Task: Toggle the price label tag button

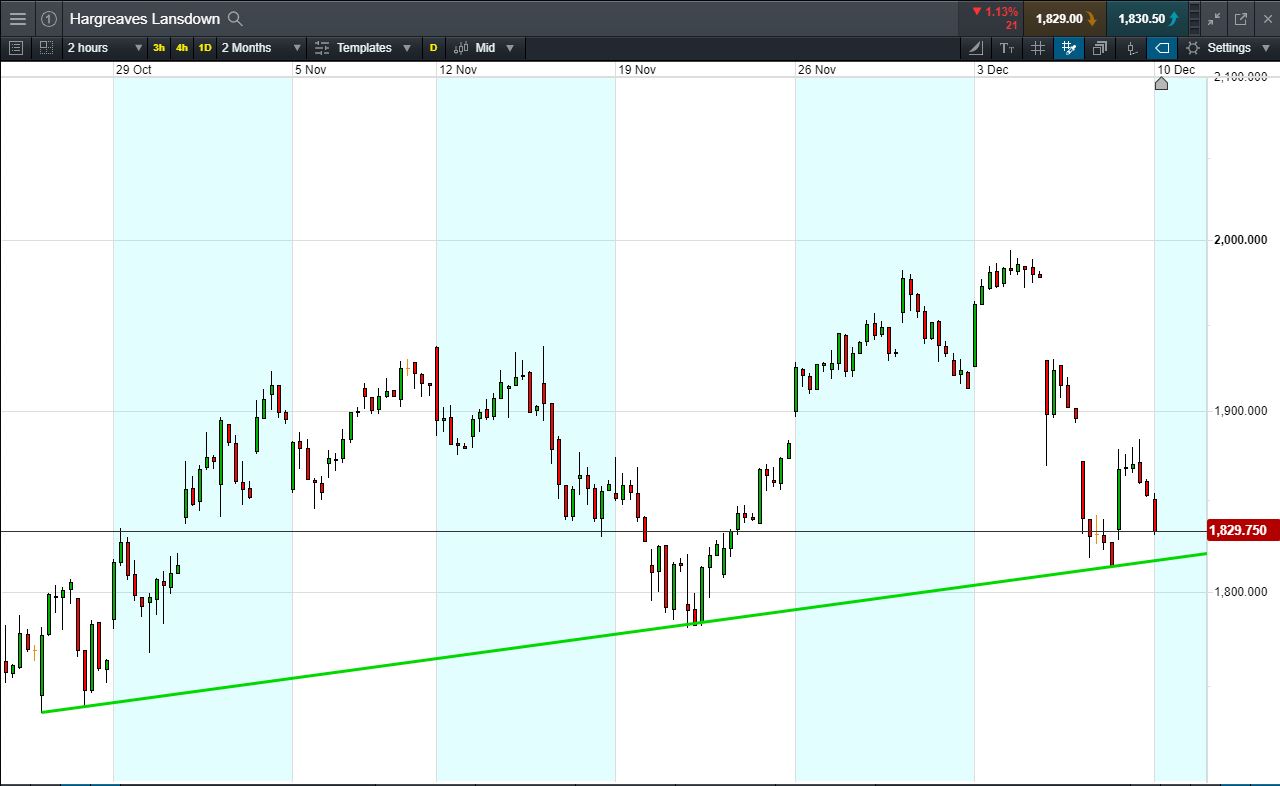Action: click(1162, 48)
